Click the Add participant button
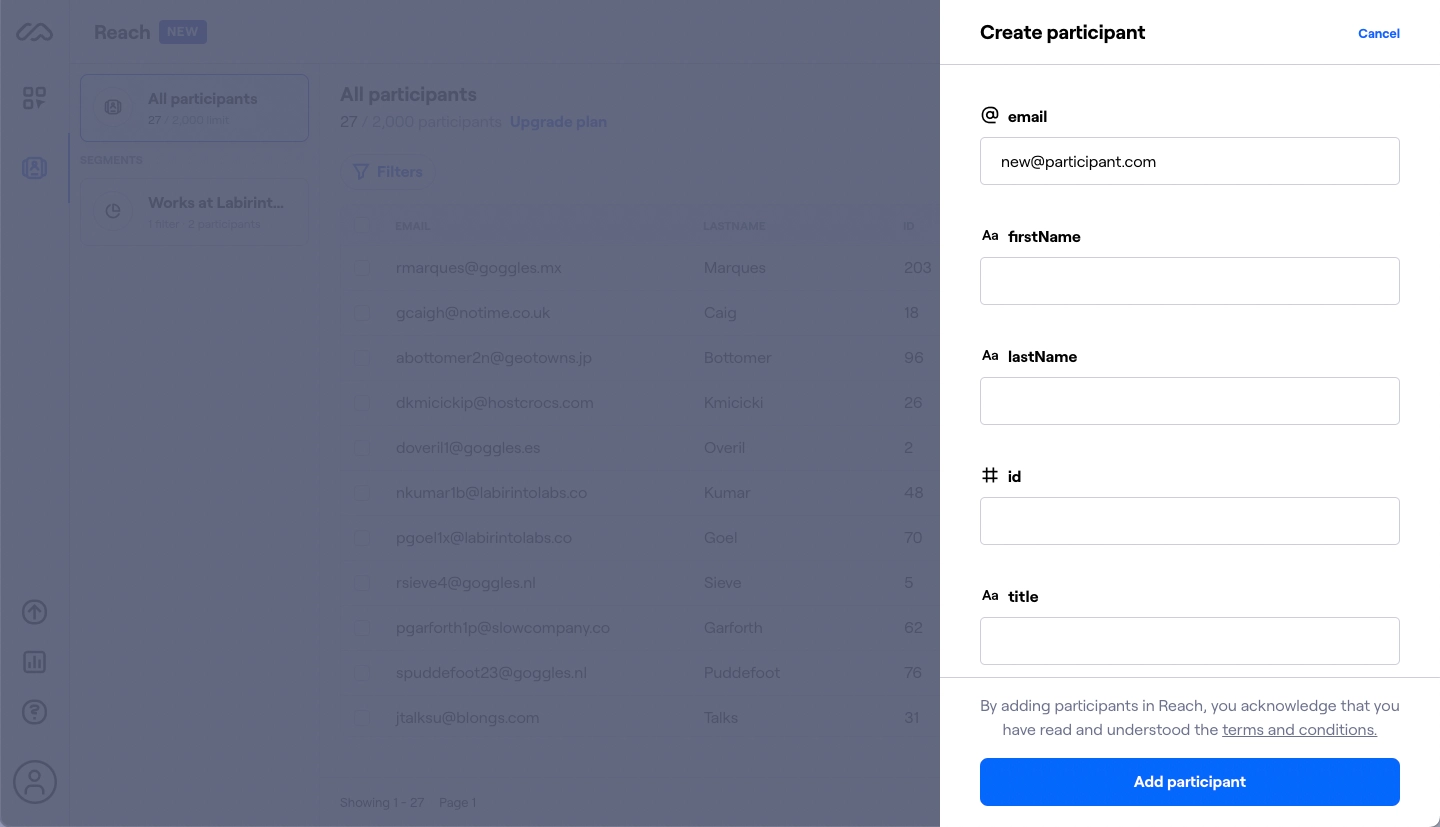Image resolution: width=1440 pixels, height=827 pixels. click(x=1189, y=782)
